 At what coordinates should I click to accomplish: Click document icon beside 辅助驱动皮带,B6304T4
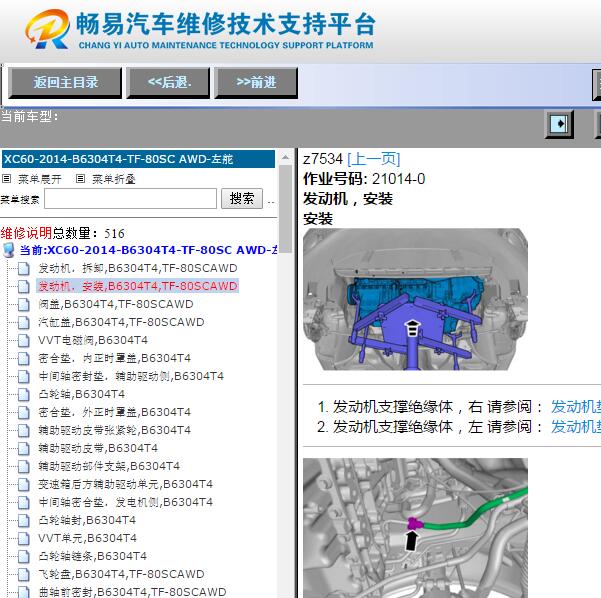click(x=24, y=449)
